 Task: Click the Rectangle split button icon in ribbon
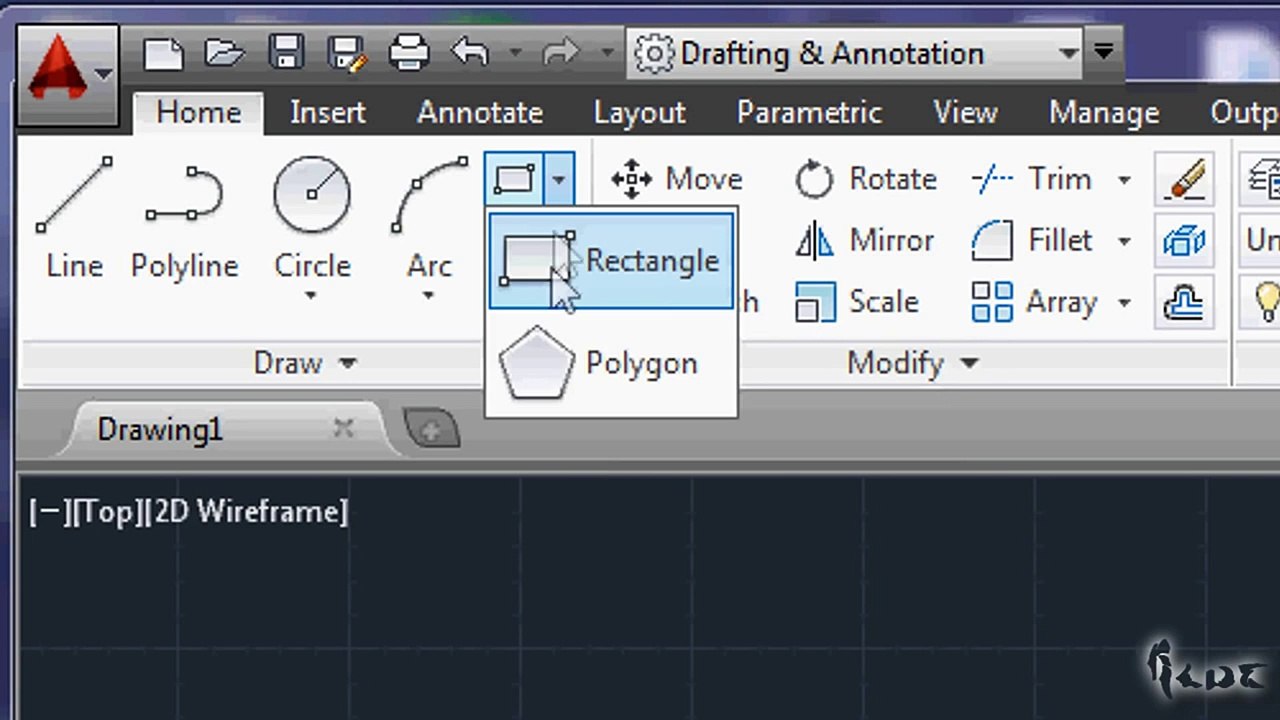tap(514, 179)
